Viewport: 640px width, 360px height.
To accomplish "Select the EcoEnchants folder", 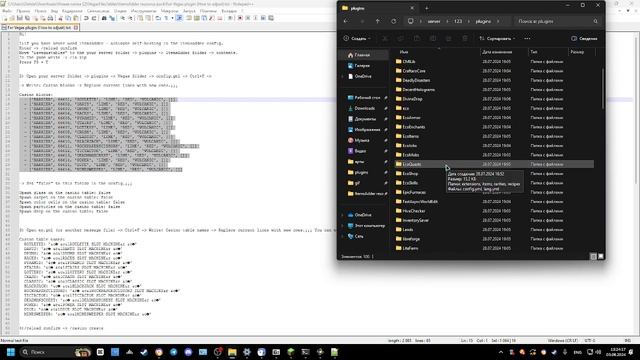I will coord(411,127).
